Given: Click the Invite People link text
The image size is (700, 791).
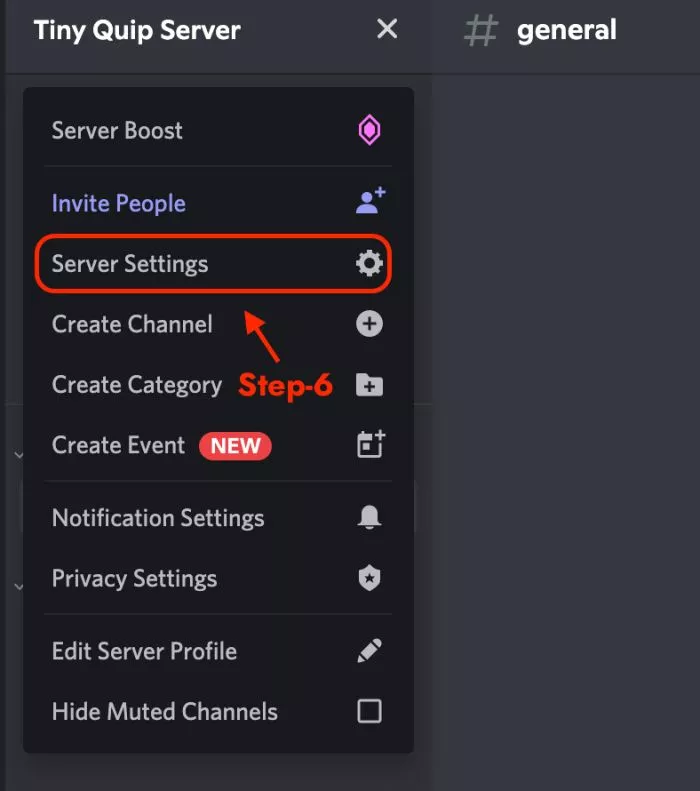Looking at the screenshot, I should coord(119,204).
